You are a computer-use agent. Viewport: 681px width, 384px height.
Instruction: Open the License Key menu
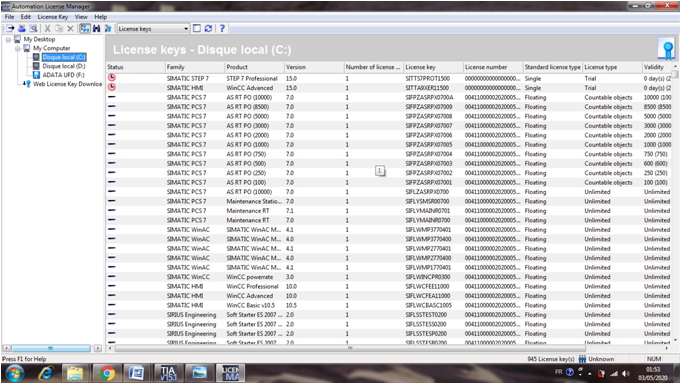click(x=53, y=17)
